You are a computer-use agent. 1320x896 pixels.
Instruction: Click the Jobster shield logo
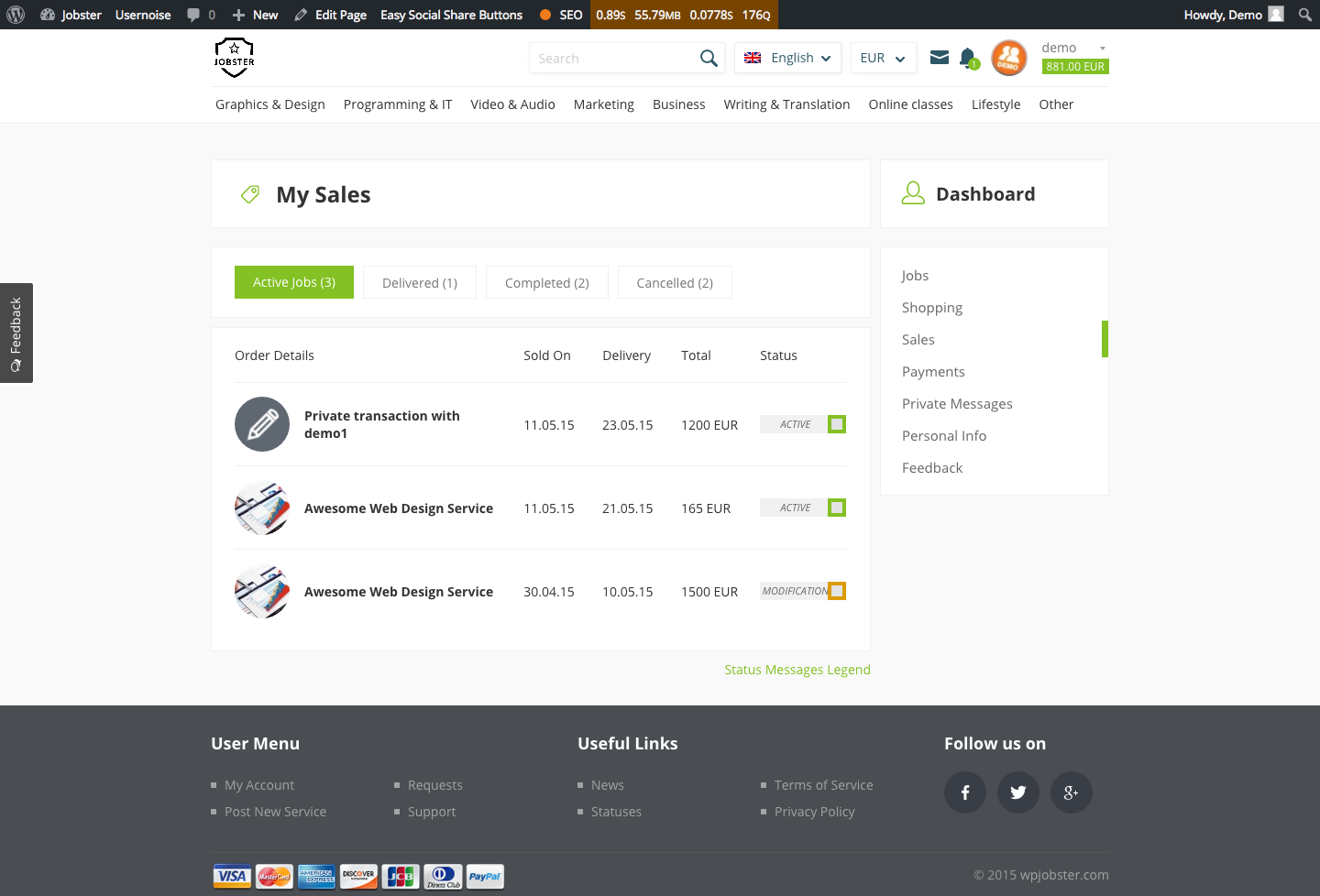[x=235, y=58]
